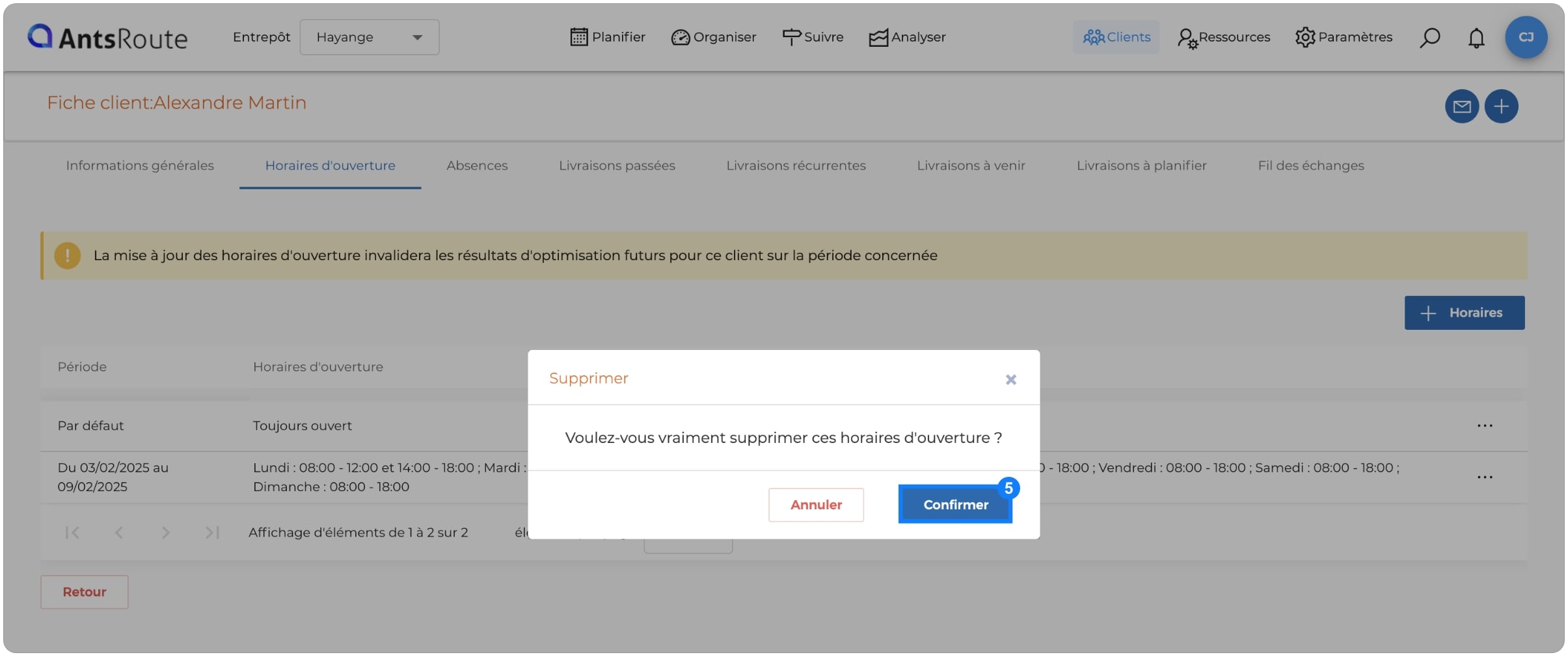This screenshot has width=1568, height=657.
Task: Click 'Du 03/02/2025 au 09/02/2025' cell
Action: tap(113, 477)
